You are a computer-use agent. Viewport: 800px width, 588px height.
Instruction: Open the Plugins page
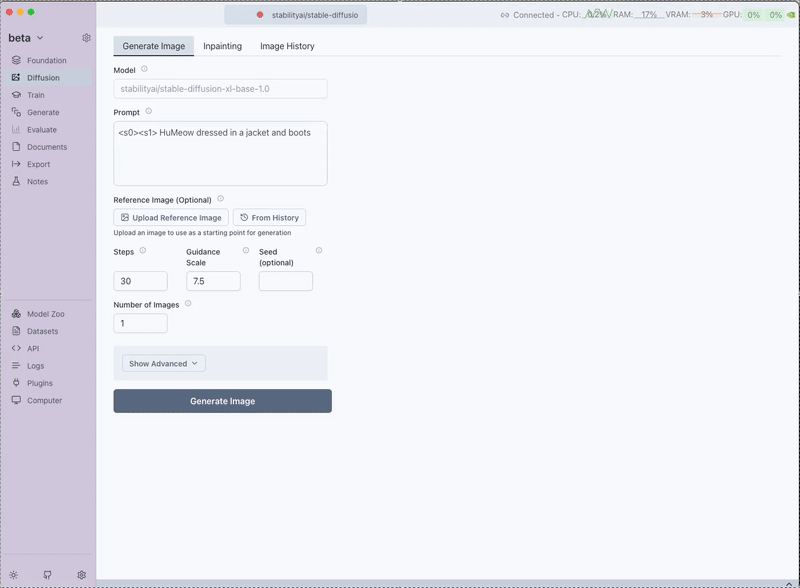(39, 383)
